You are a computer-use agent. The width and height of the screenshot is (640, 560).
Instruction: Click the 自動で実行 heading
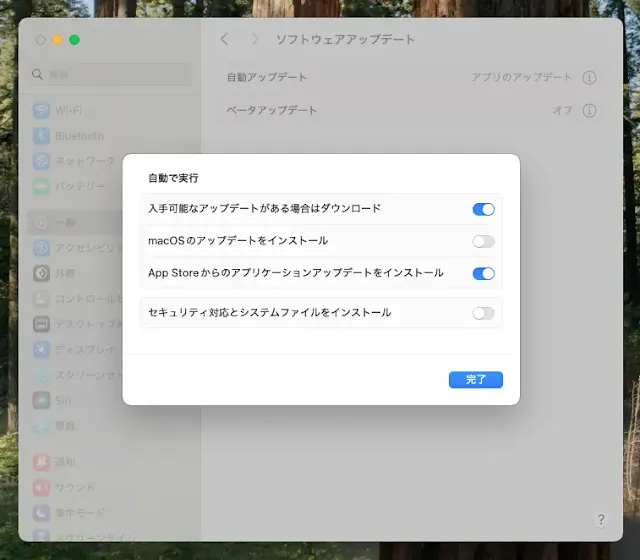[x=173, y=178]
